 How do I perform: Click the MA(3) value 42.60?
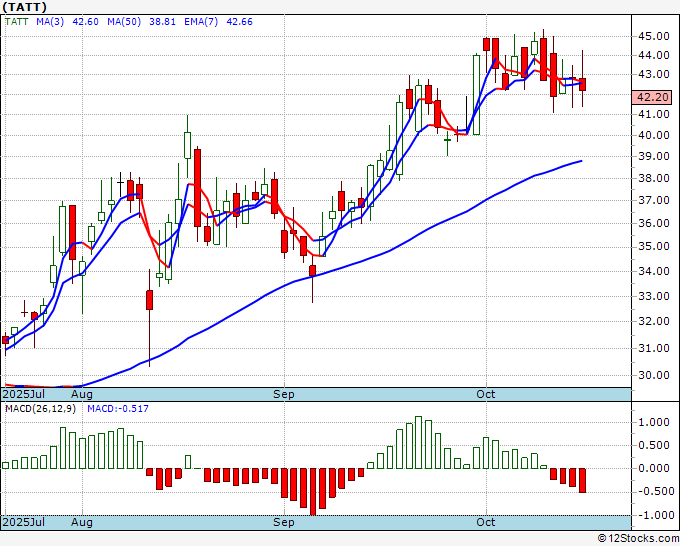[x=85, y=22]
